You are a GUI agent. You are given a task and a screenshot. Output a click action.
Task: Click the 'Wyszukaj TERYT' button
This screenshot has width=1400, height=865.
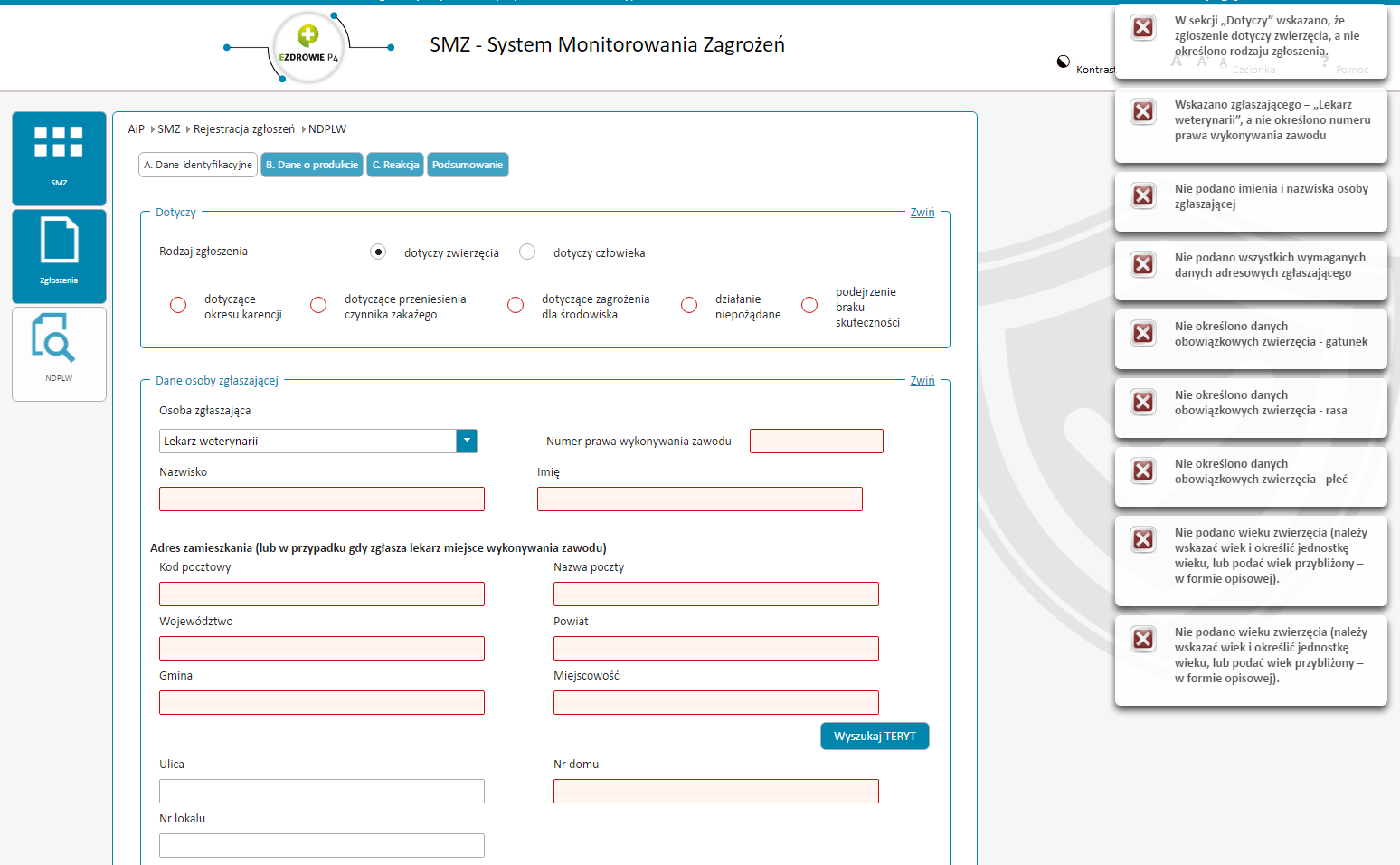(875, 737)
